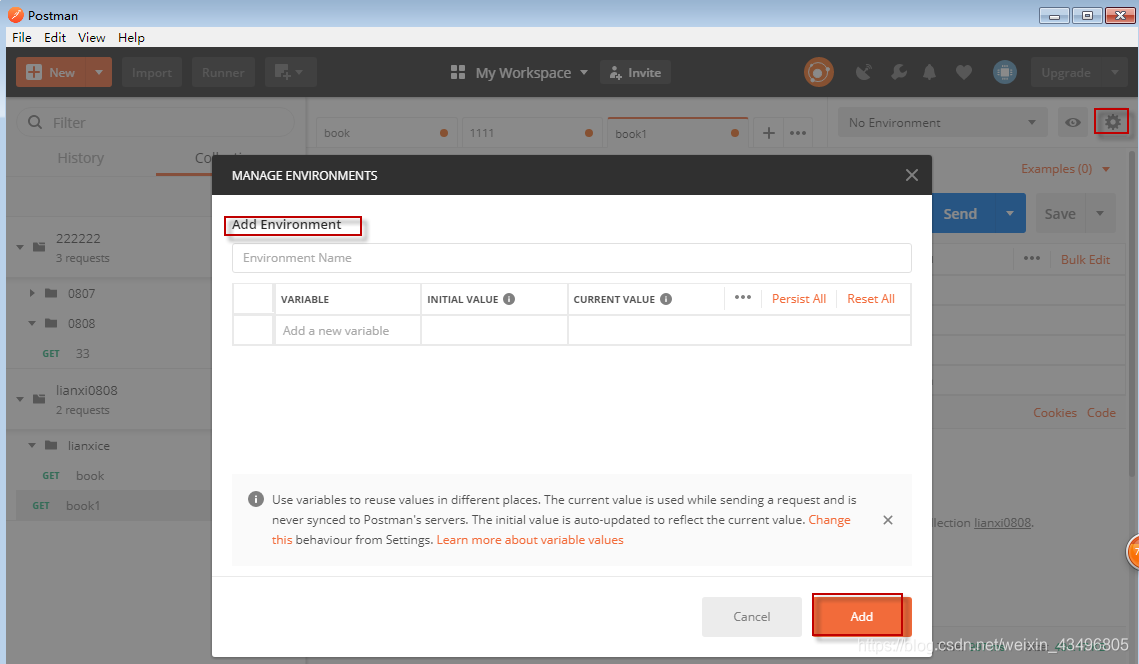
Task: Click the search icon in Filter box
Action: [x=35, y=122]
